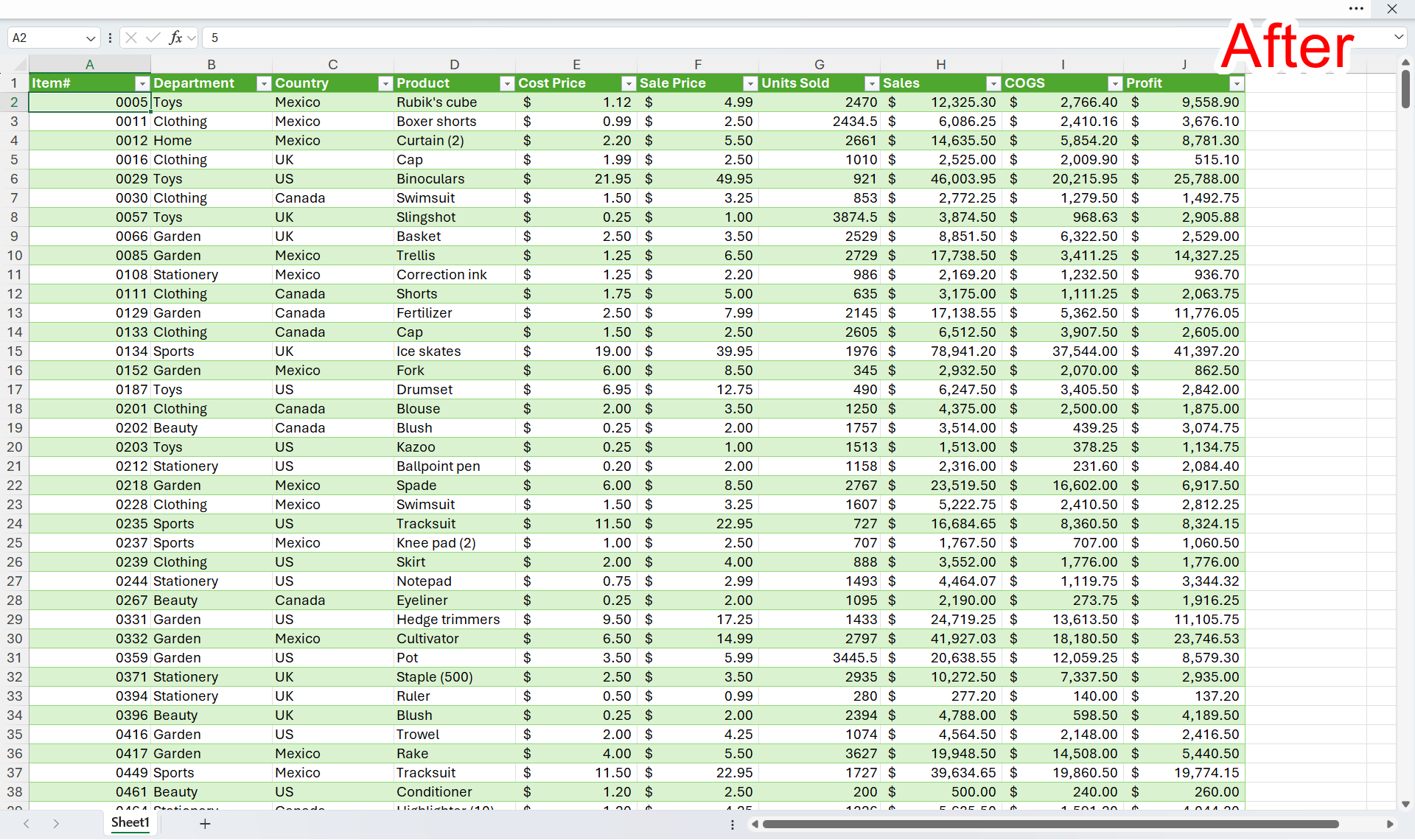Open the Sales column filter dropdown

point(993,84)
